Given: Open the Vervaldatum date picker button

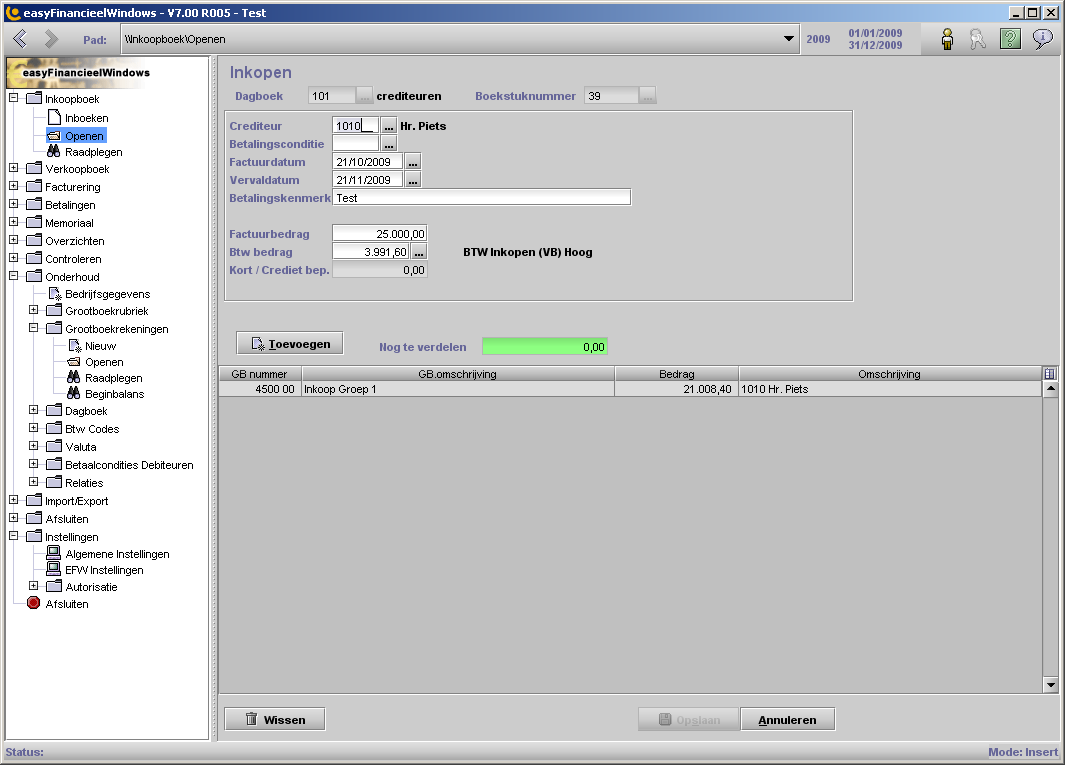Looking at the screenshot, I should pos(413,179).
